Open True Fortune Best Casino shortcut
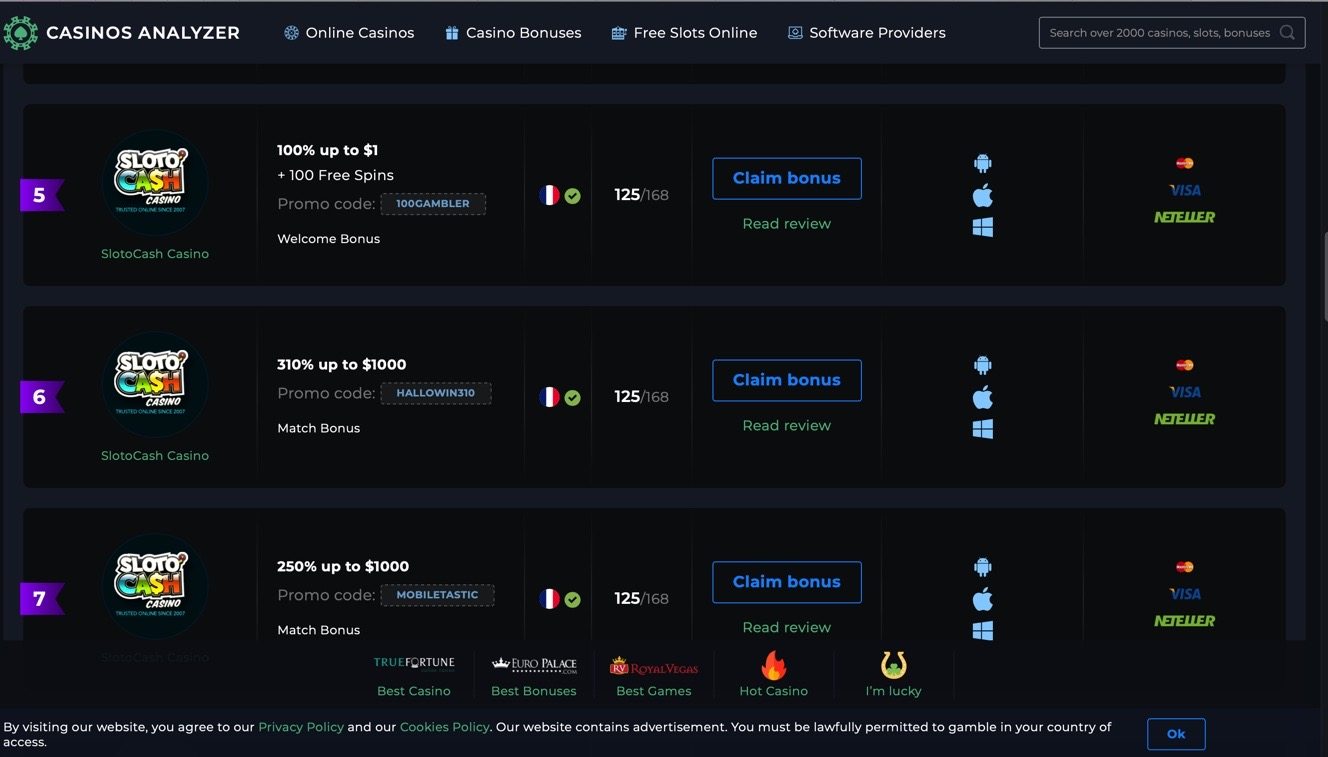This screenshot has height=757, width=1328. click(414, 675)
